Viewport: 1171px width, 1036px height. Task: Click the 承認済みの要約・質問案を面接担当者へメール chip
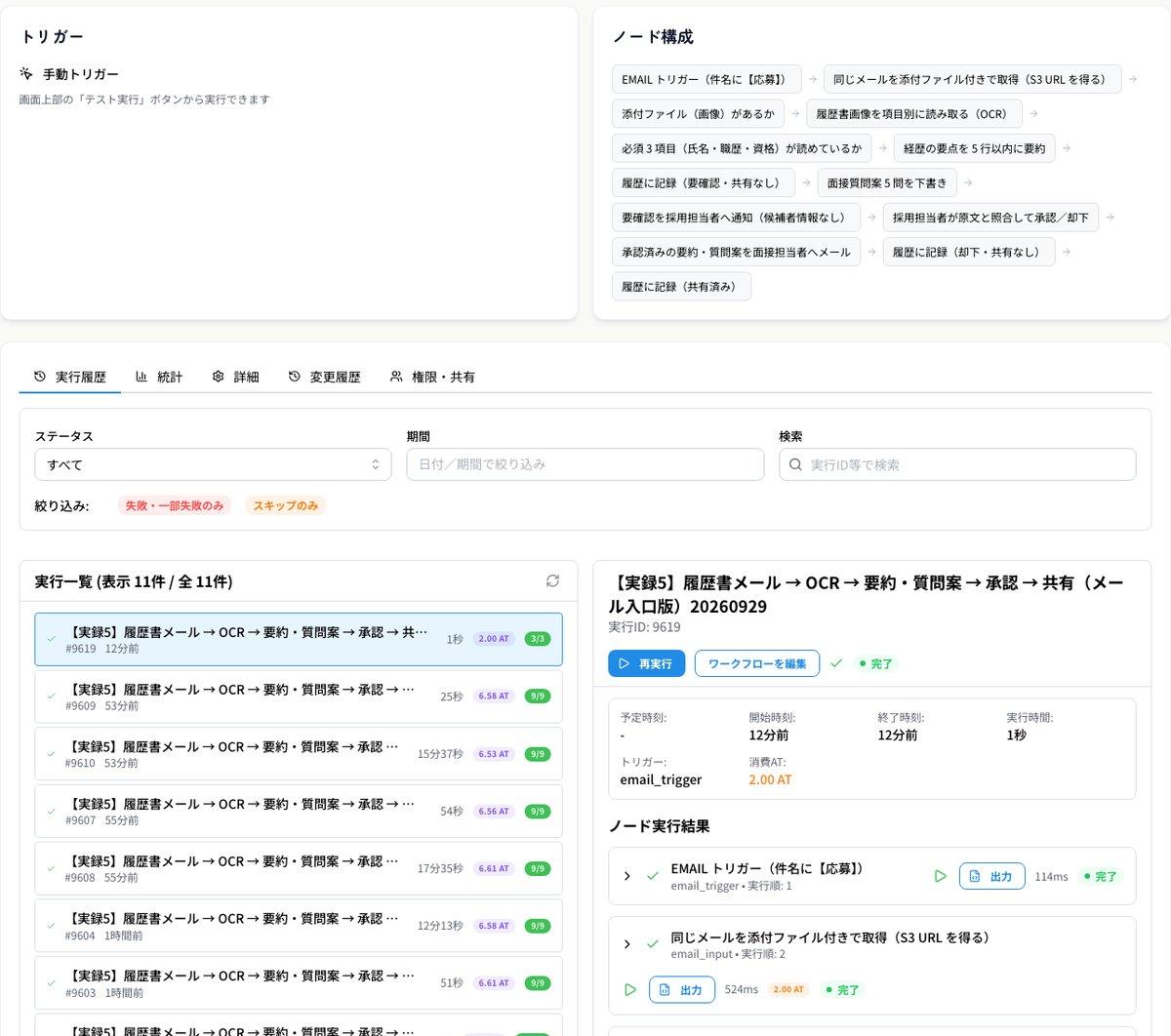737,252
